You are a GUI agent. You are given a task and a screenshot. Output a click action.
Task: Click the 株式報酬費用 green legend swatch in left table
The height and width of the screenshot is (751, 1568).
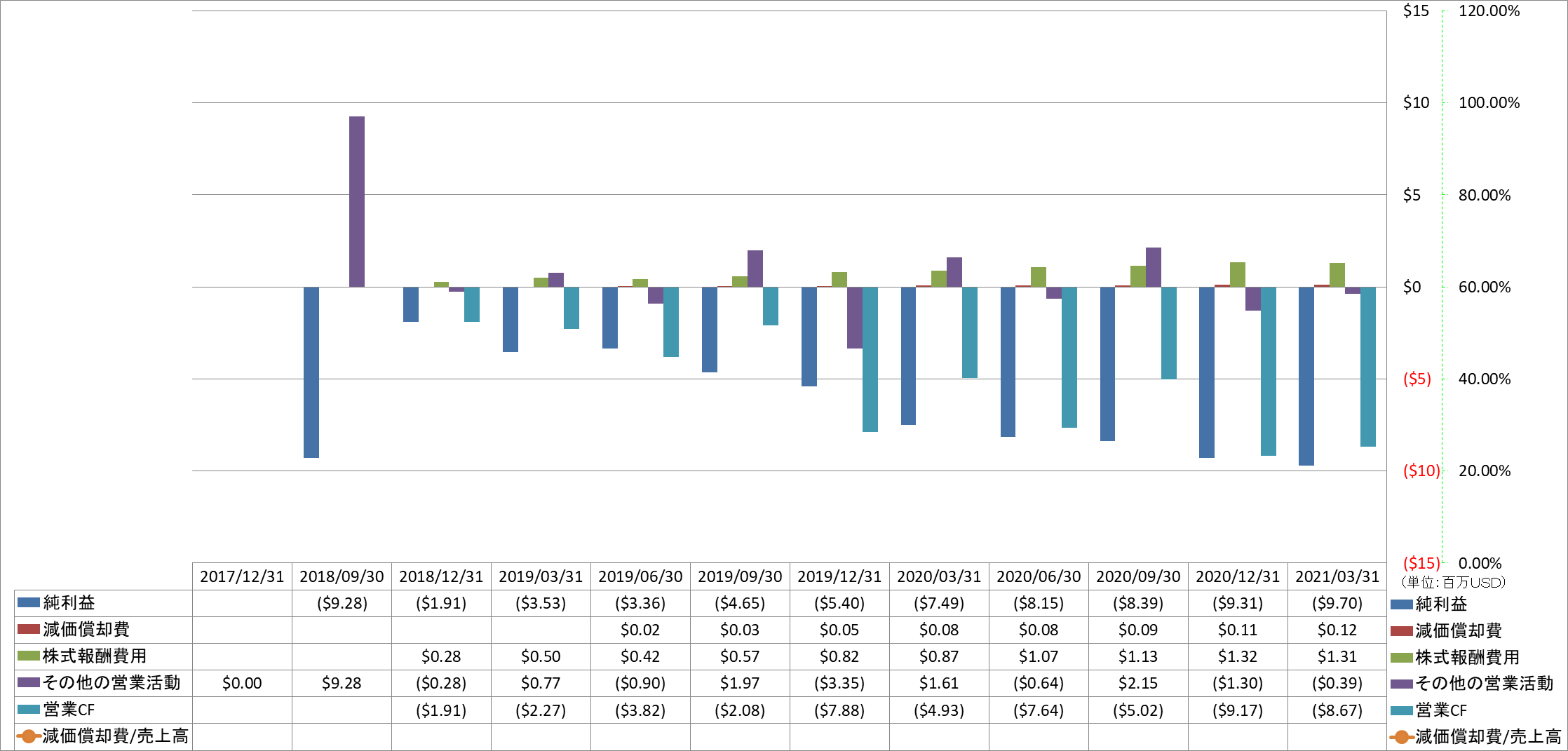point(28,656)
